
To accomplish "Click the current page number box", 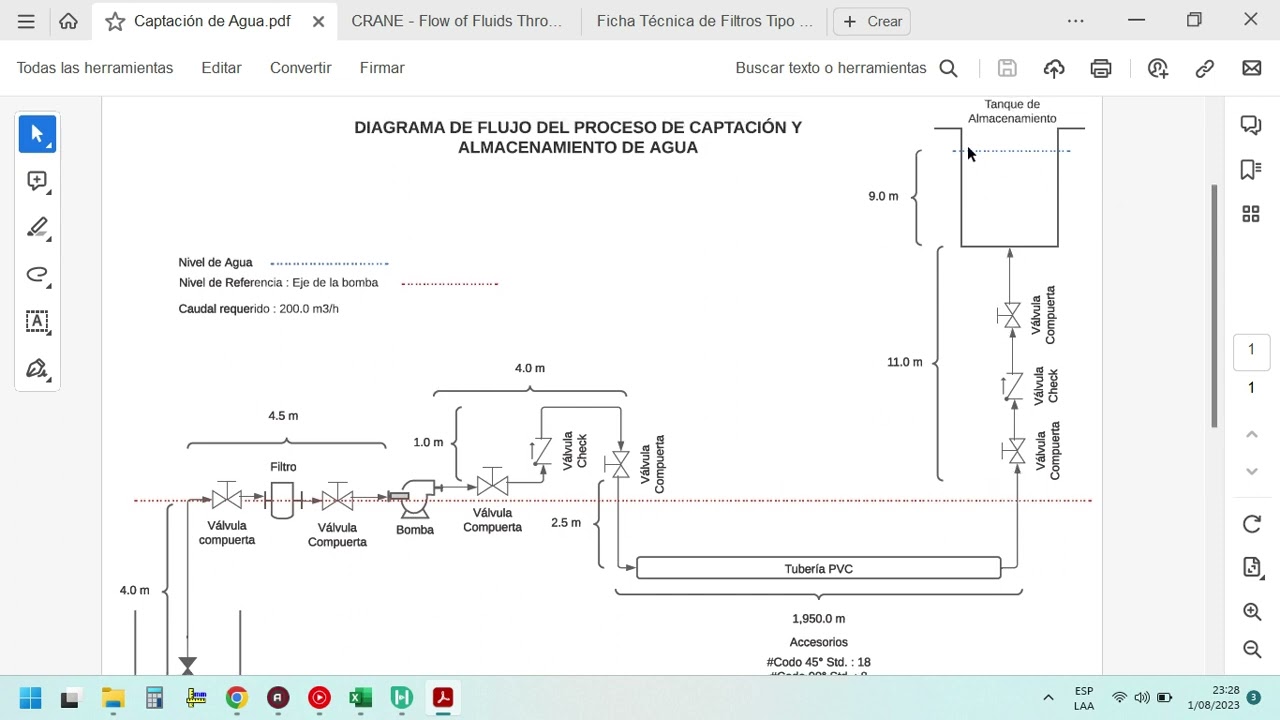I will coord(1251,349).
